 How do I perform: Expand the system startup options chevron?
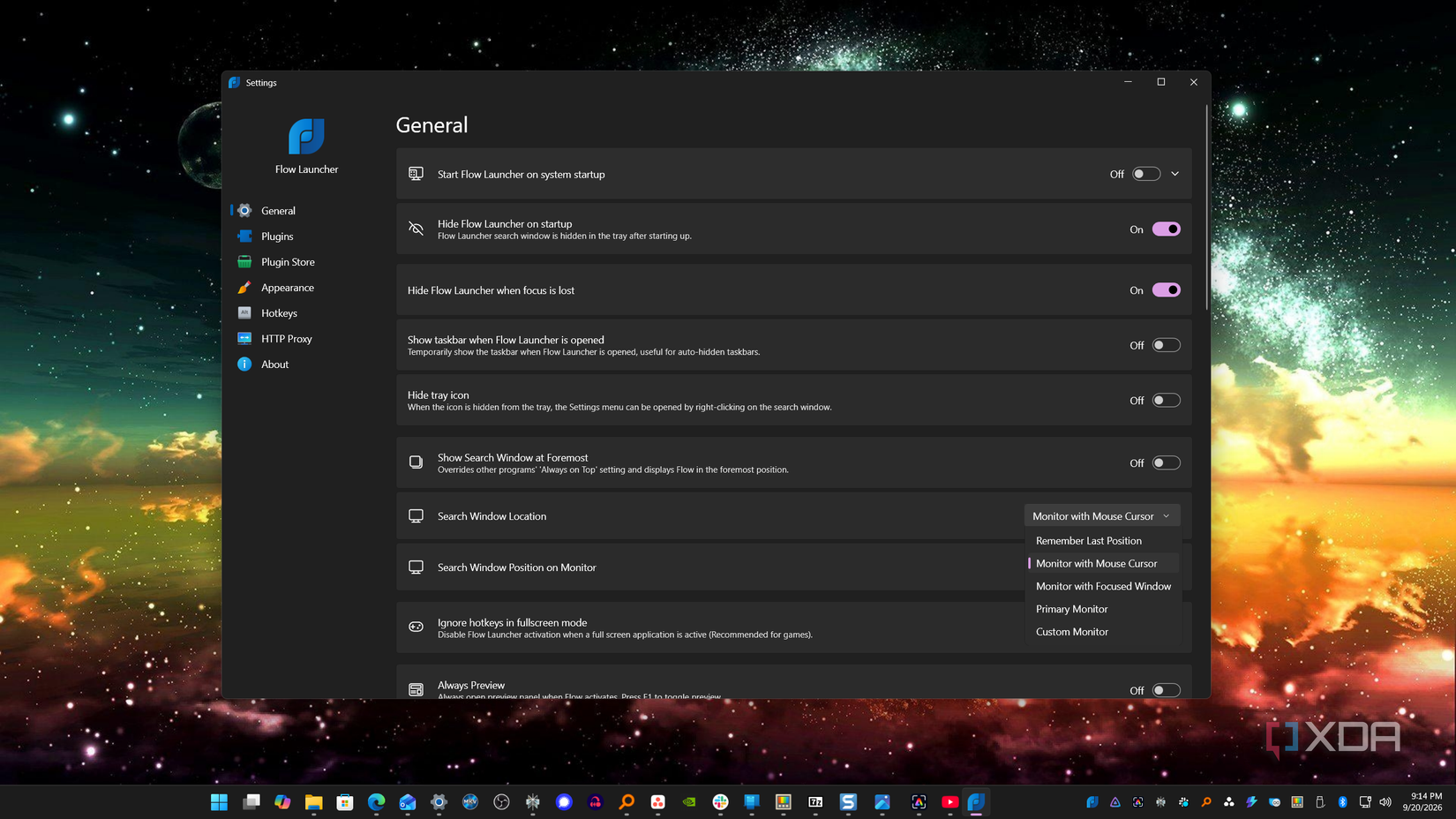click(1175, 174)
